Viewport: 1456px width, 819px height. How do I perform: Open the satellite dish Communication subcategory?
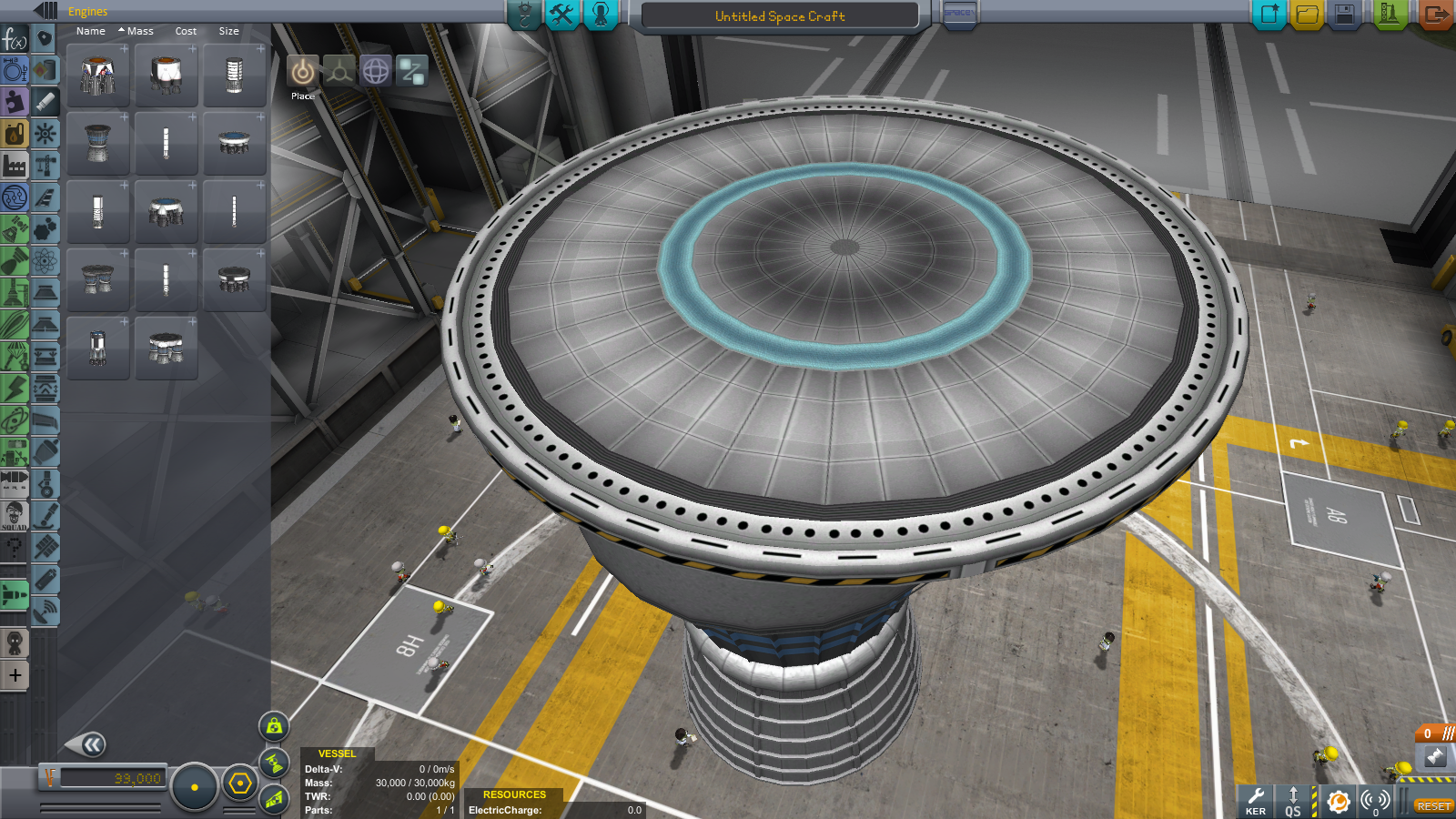click(x=45, y=612)
